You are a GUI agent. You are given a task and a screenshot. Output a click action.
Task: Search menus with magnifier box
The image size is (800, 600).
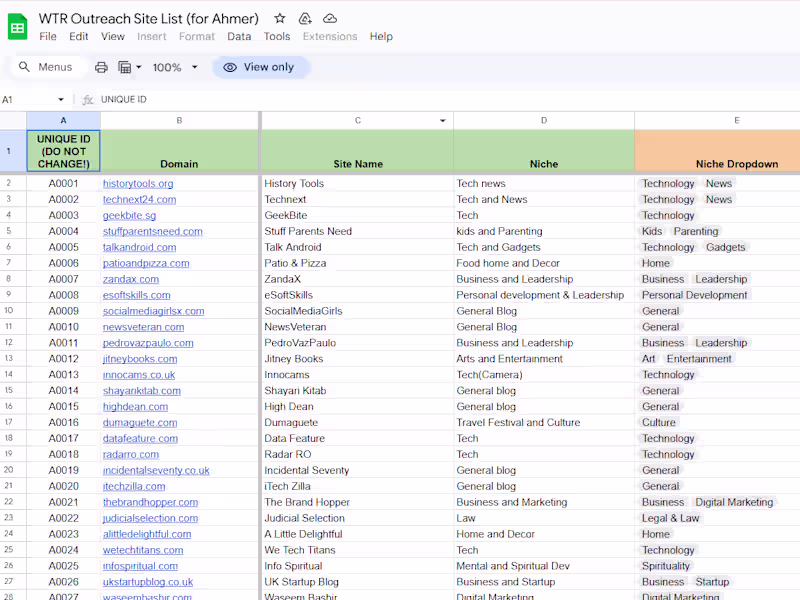coord(45,67)
